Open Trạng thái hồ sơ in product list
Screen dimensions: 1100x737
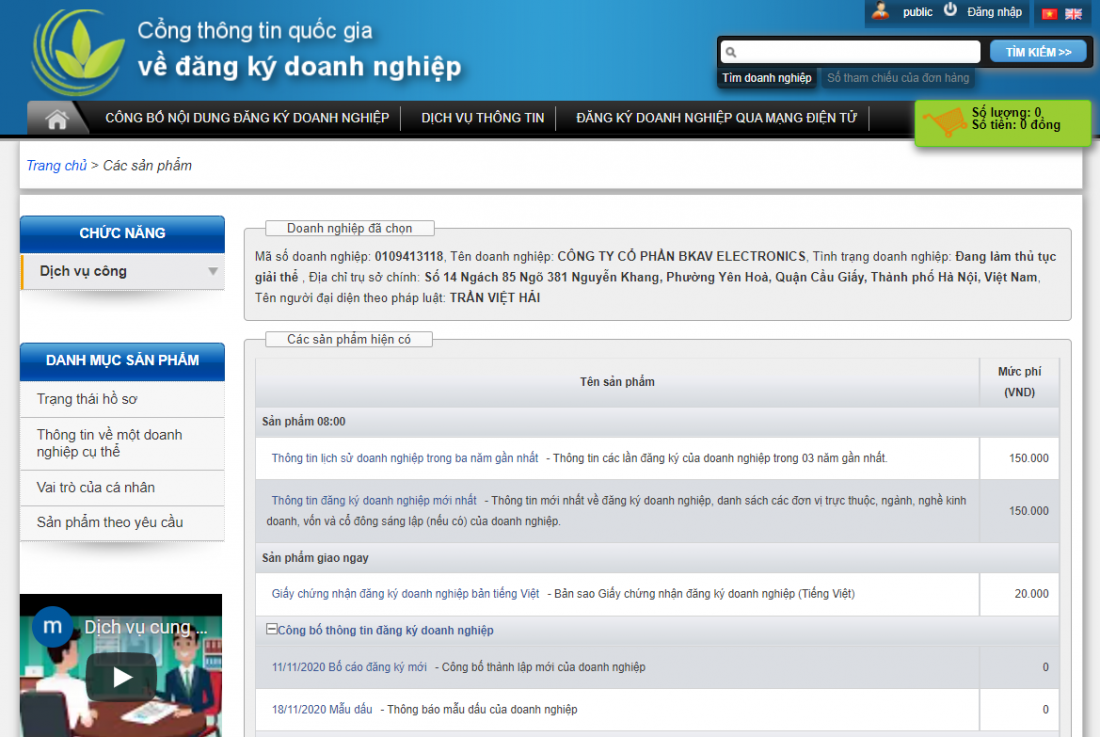[87, 399]
